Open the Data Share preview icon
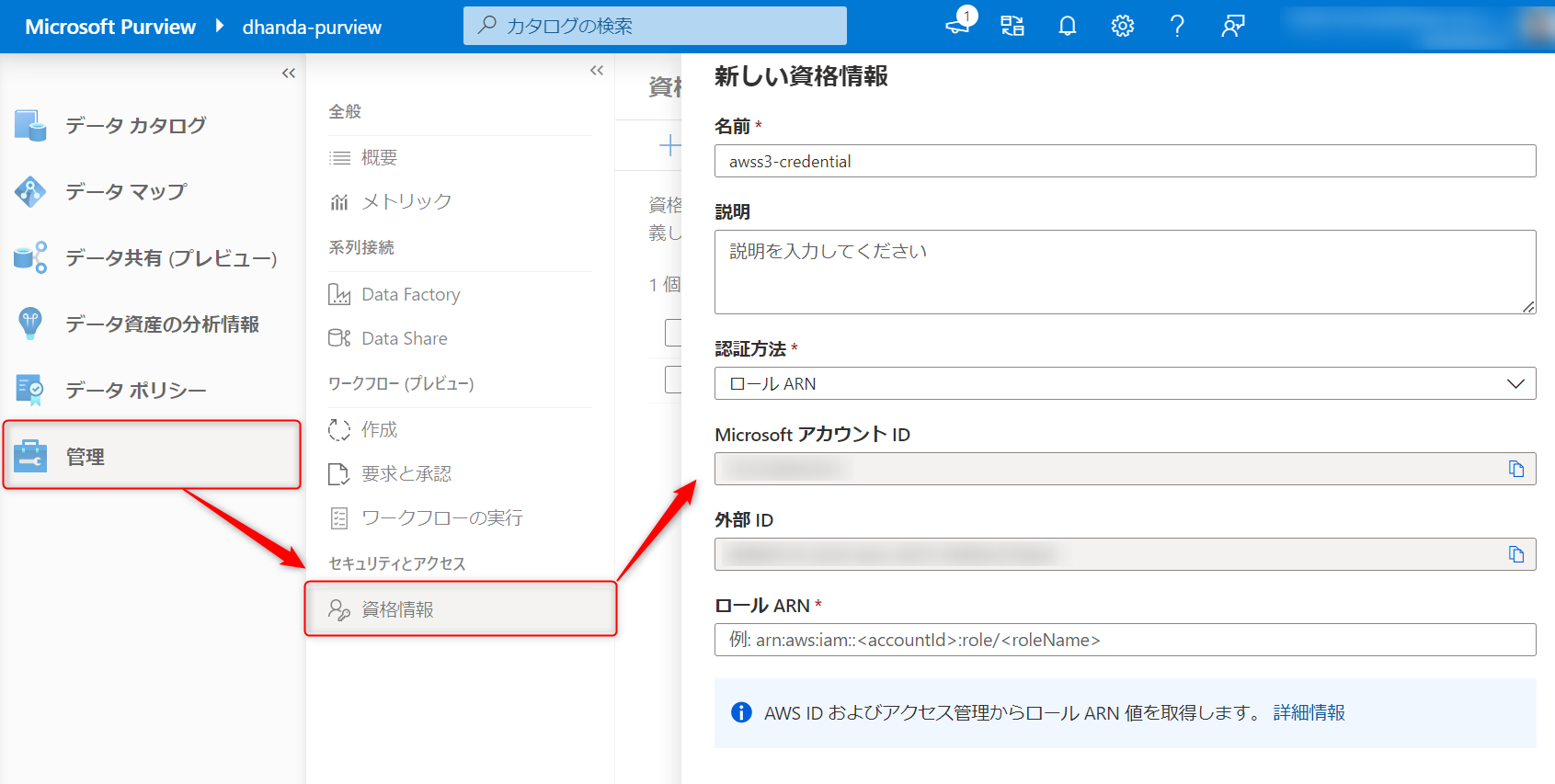This screenshot has width=1555, height=784. click(30, 258)
